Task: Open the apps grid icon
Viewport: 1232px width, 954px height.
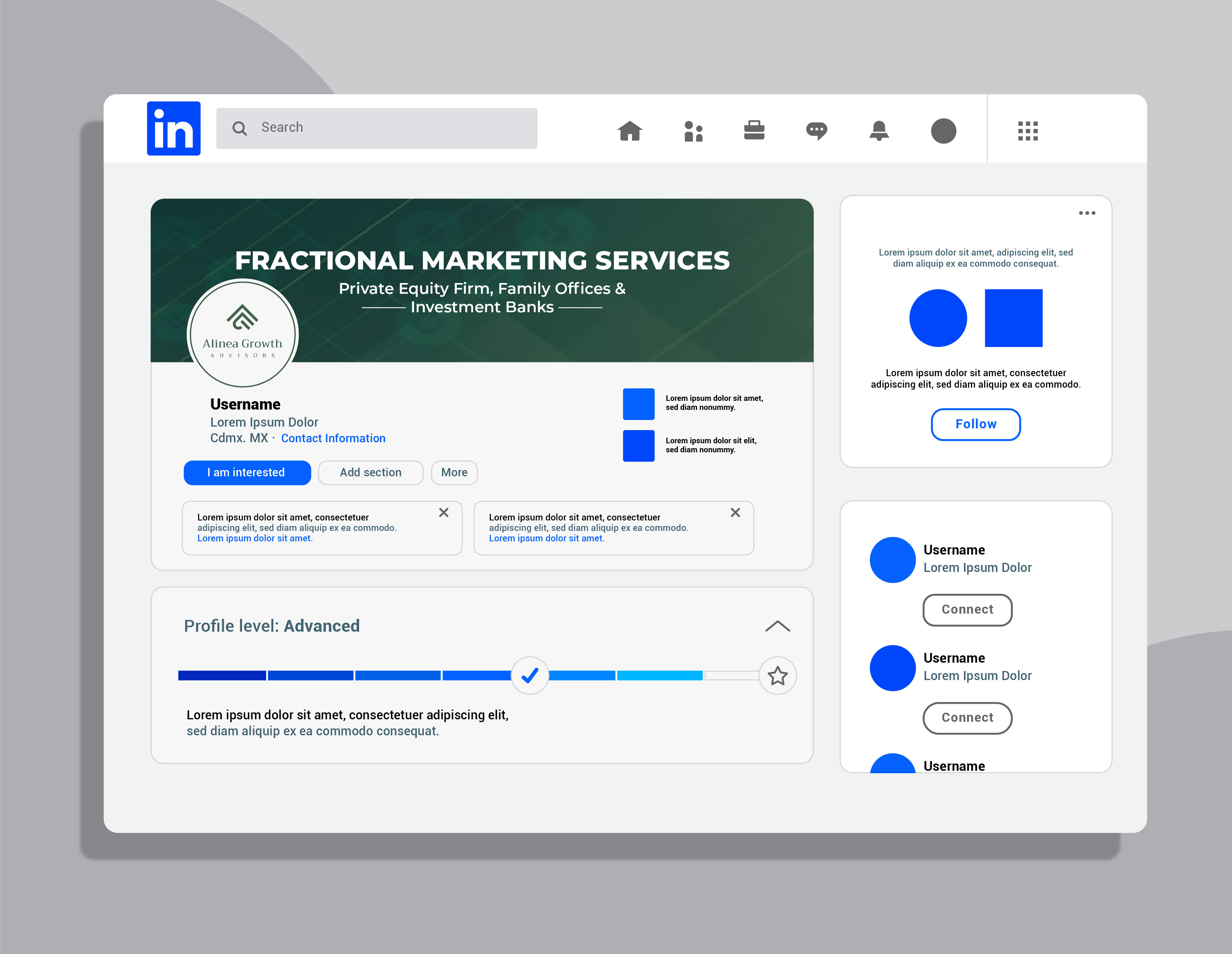Action: click(x=1028, y=131)
